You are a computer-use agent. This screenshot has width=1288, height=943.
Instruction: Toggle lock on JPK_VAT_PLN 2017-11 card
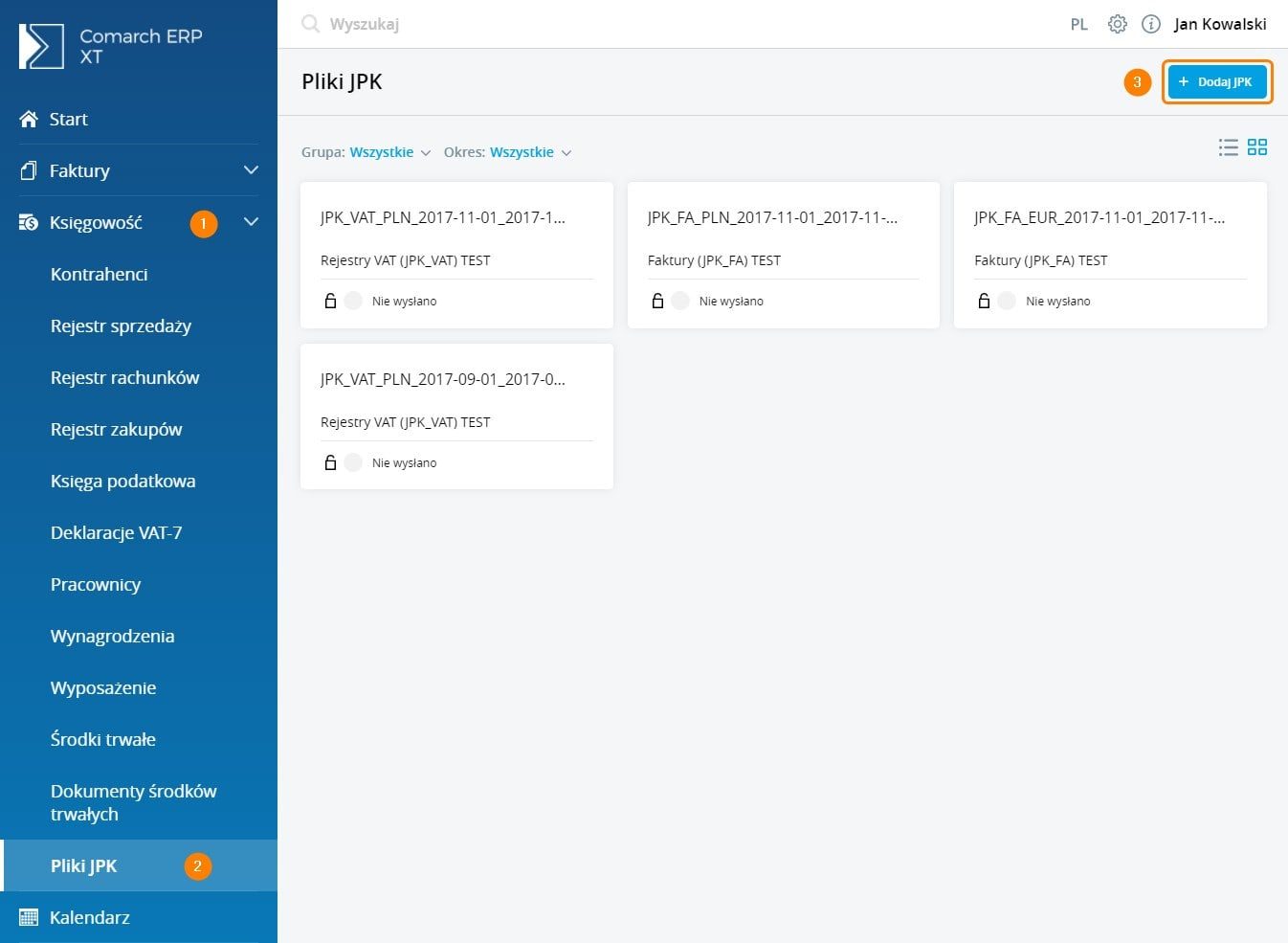(x=330, y=301)
